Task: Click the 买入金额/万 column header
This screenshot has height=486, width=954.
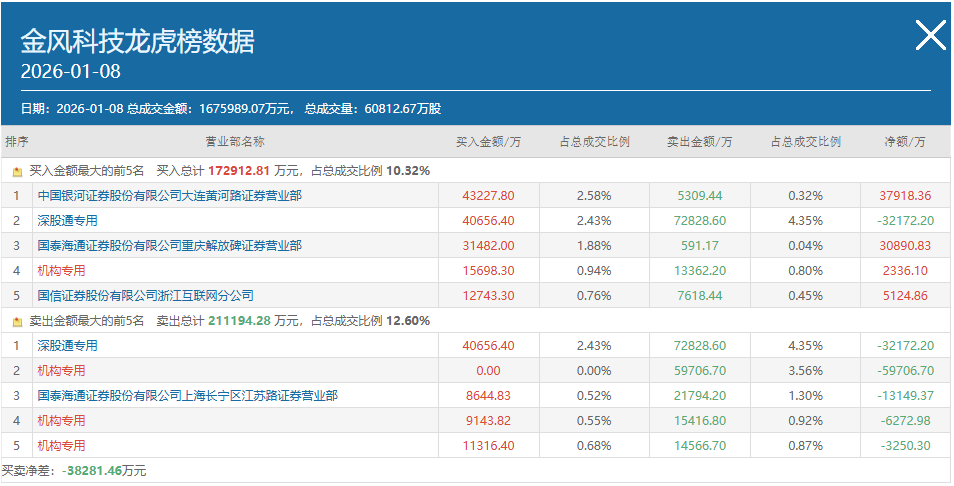Action: 489,142
